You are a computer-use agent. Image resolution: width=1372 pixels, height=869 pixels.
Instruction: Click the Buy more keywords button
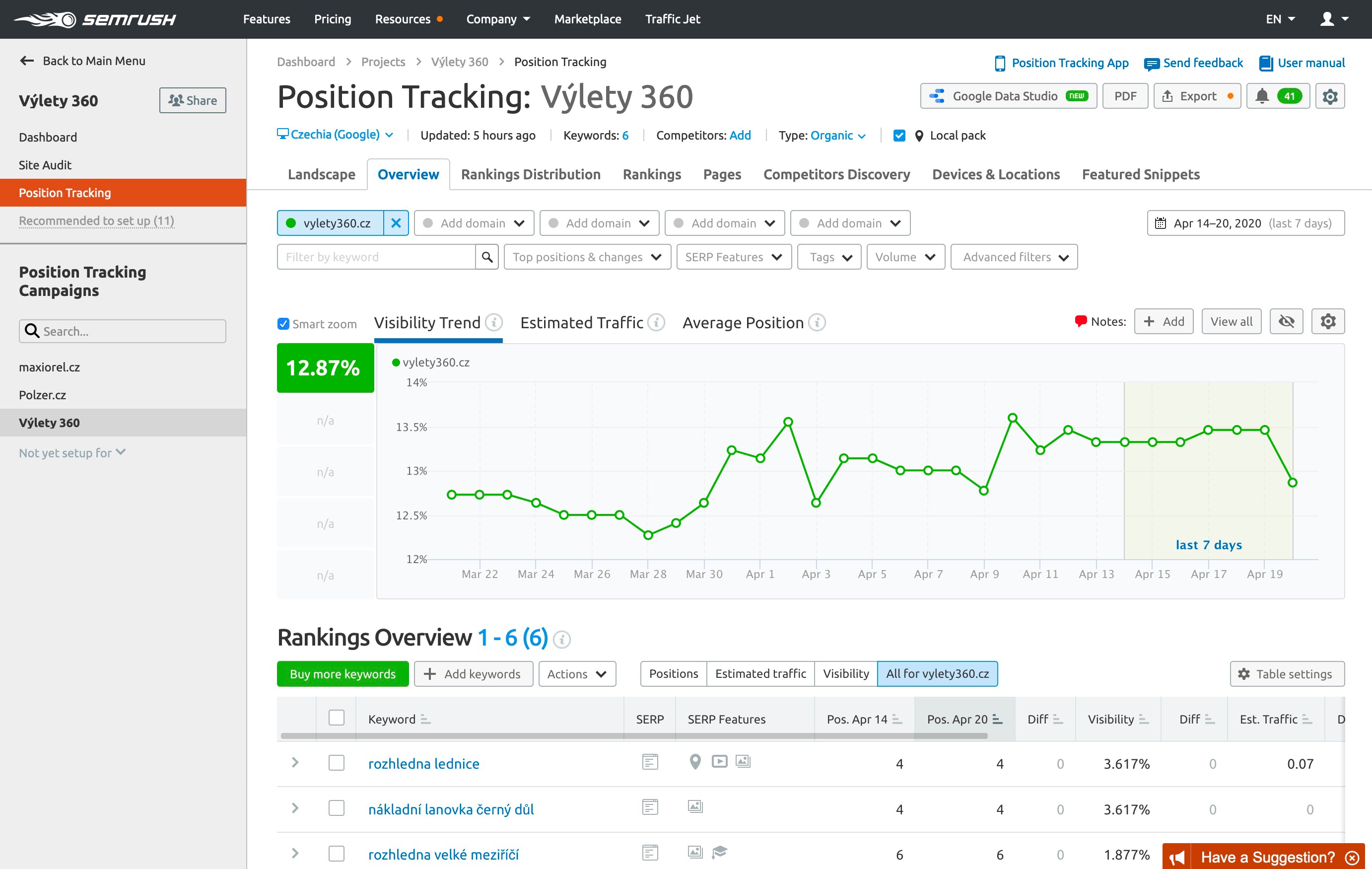coord(342,674)
